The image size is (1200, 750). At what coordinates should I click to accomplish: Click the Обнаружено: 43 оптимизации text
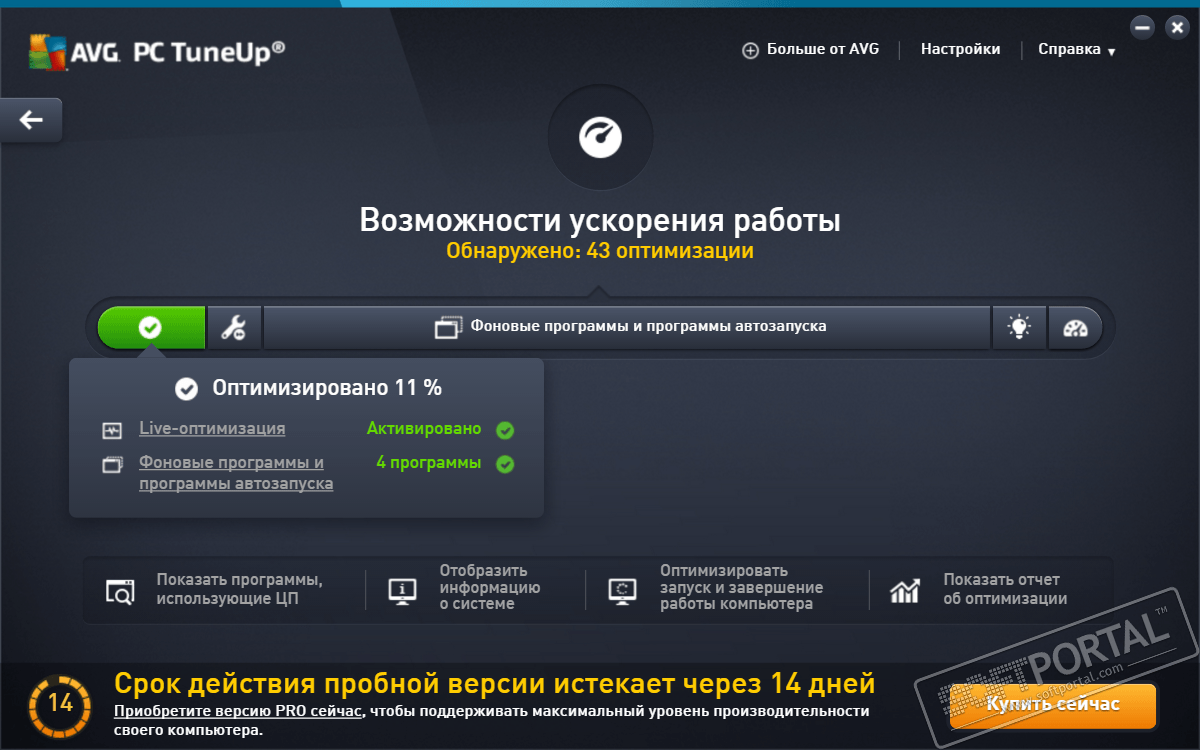click(600, 251)
